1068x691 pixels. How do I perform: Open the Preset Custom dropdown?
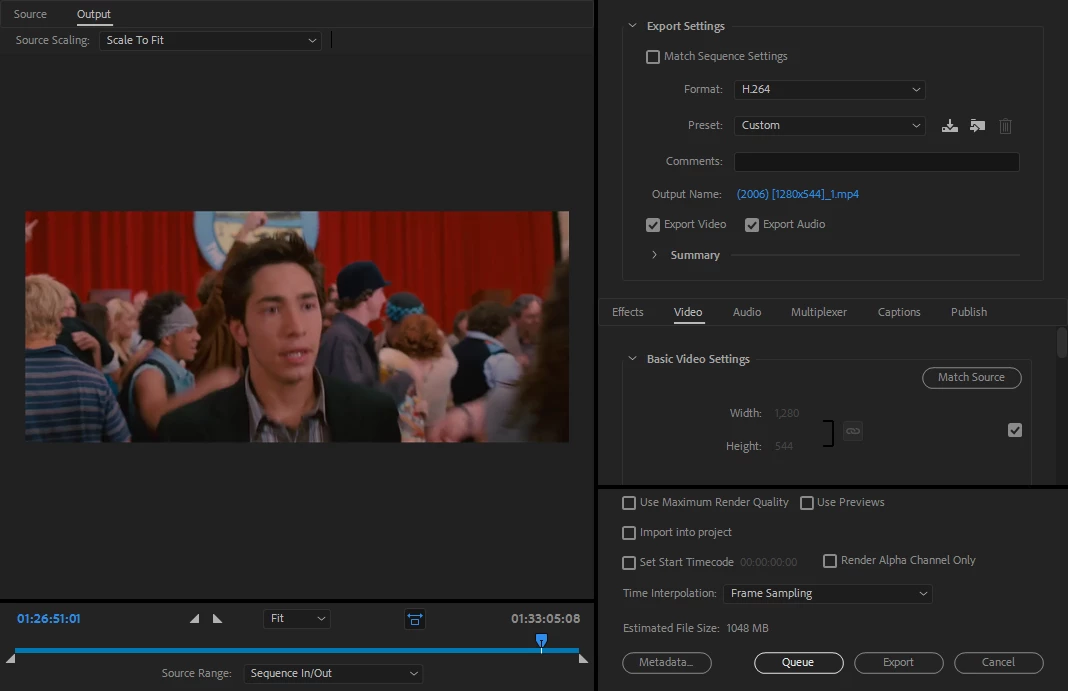(830, 125)
